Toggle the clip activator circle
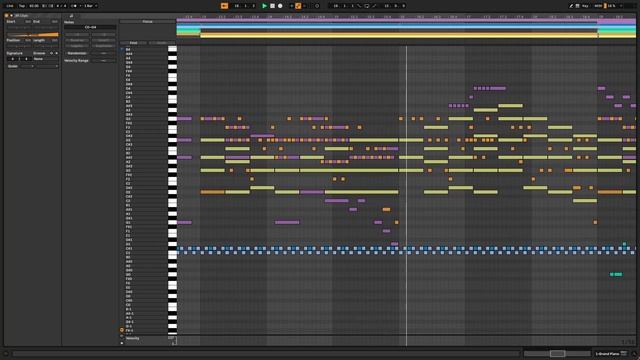This screenshot has width=640, height=360. click(x=7, y=16)
